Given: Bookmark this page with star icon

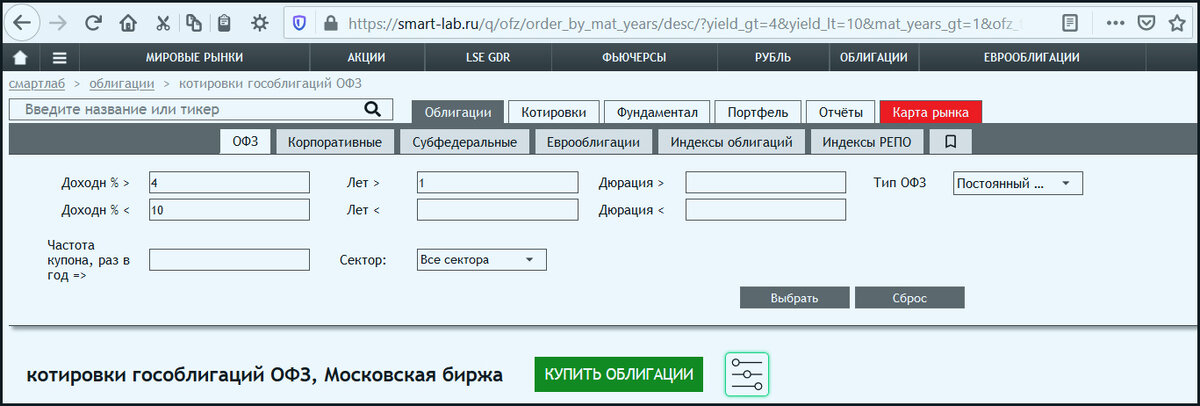Looking at the screenshot, I should pyautogui.click(x=1178, y=22).
